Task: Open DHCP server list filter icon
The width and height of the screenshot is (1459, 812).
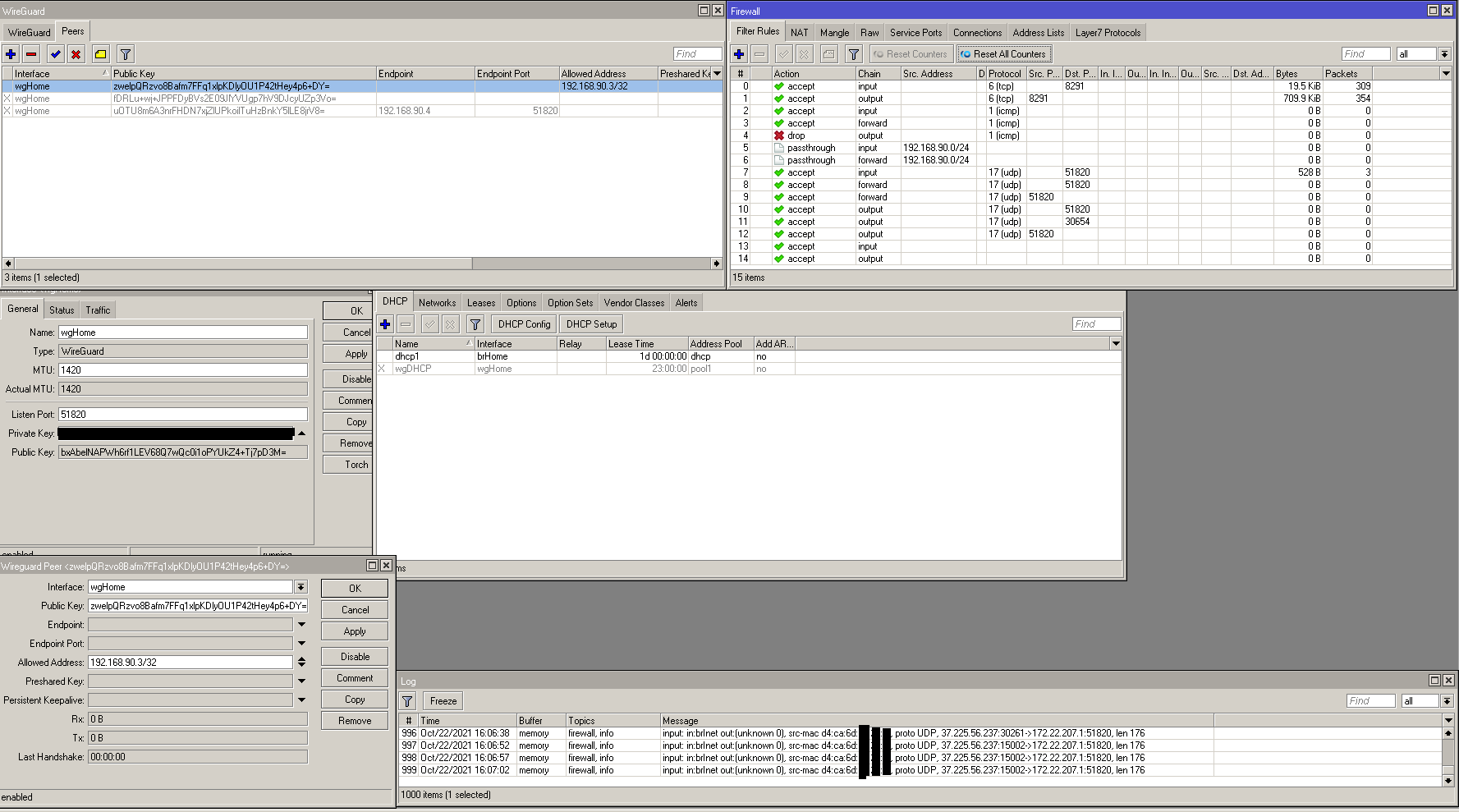Action: (475, 324)
